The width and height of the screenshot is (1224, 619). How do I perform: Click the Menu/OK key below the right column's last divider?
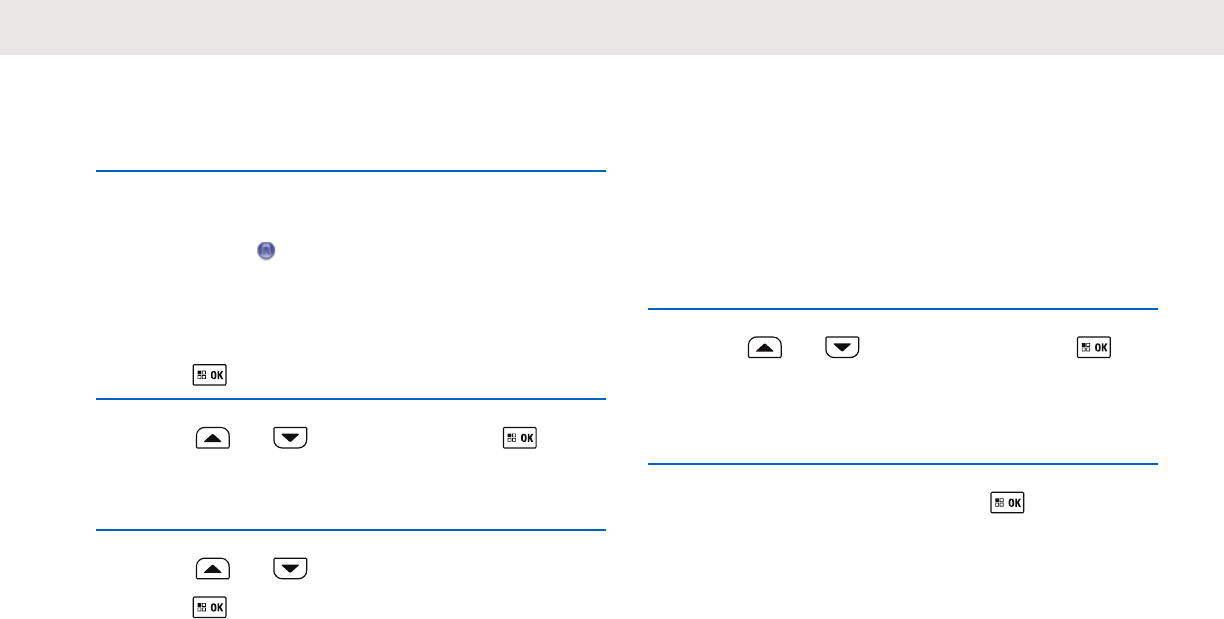click(x=1009, y=502)
